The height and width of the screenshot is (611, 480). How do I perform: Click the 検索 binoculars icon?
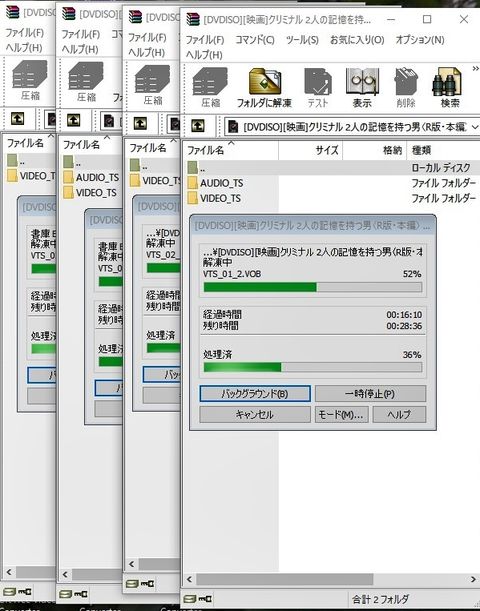tap(449, 88)
